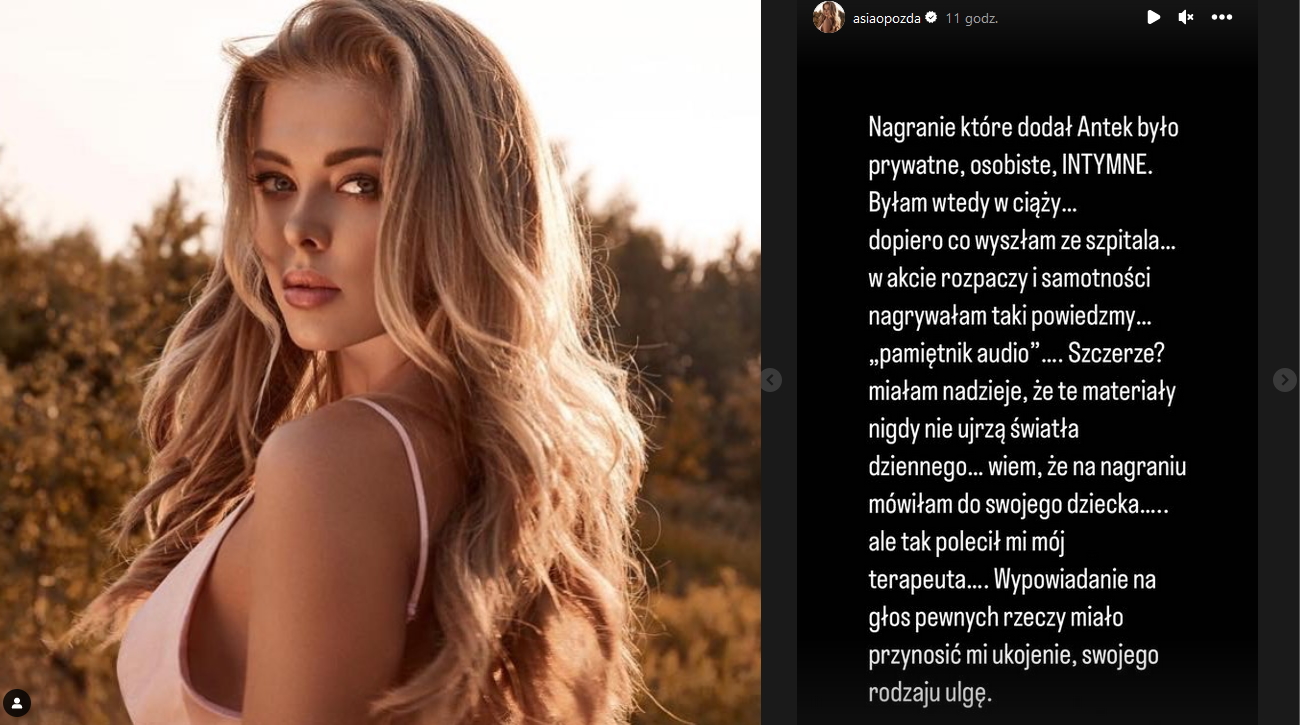Tap the line "dopiero co wyszłam ze szpitala..."
Screen dimensions: 1300x725
1020,241
